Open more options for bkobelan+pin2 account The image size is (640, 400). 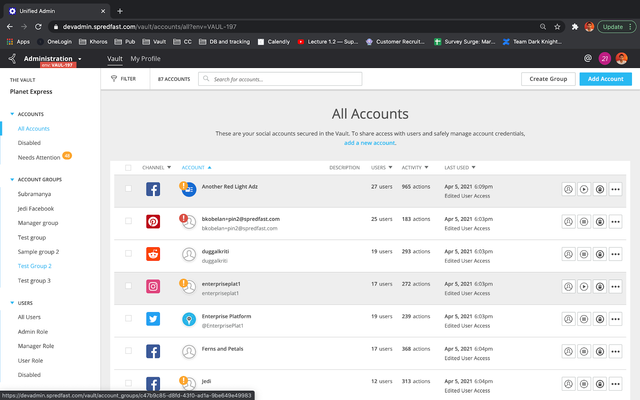pos(616,222)
